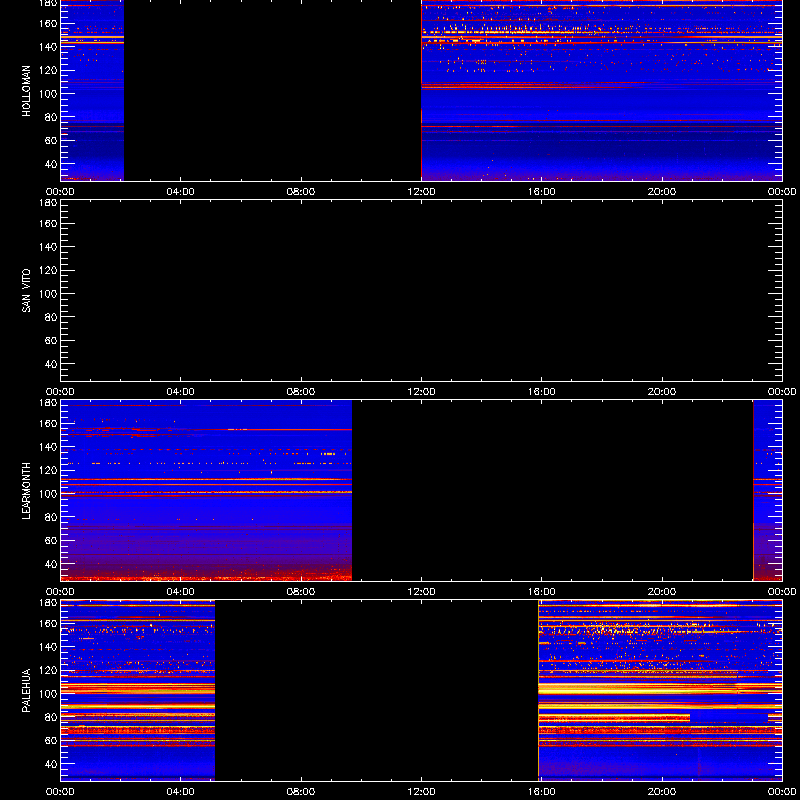Viewport: 800px width, 800px height.
Task: Choose the 60 frequency label on Palehua axis
Action: point(51,741)
